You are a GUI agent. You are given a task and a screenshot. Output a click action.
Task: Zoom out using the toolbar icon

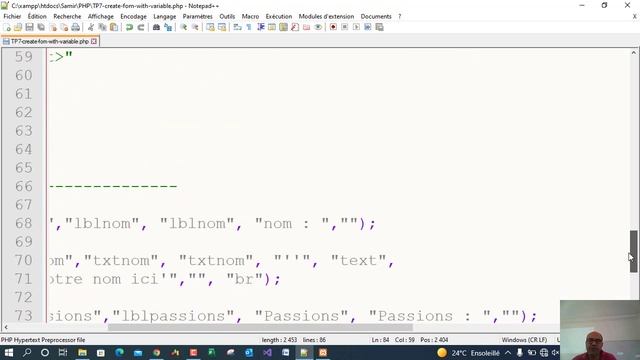pos(195,27)
